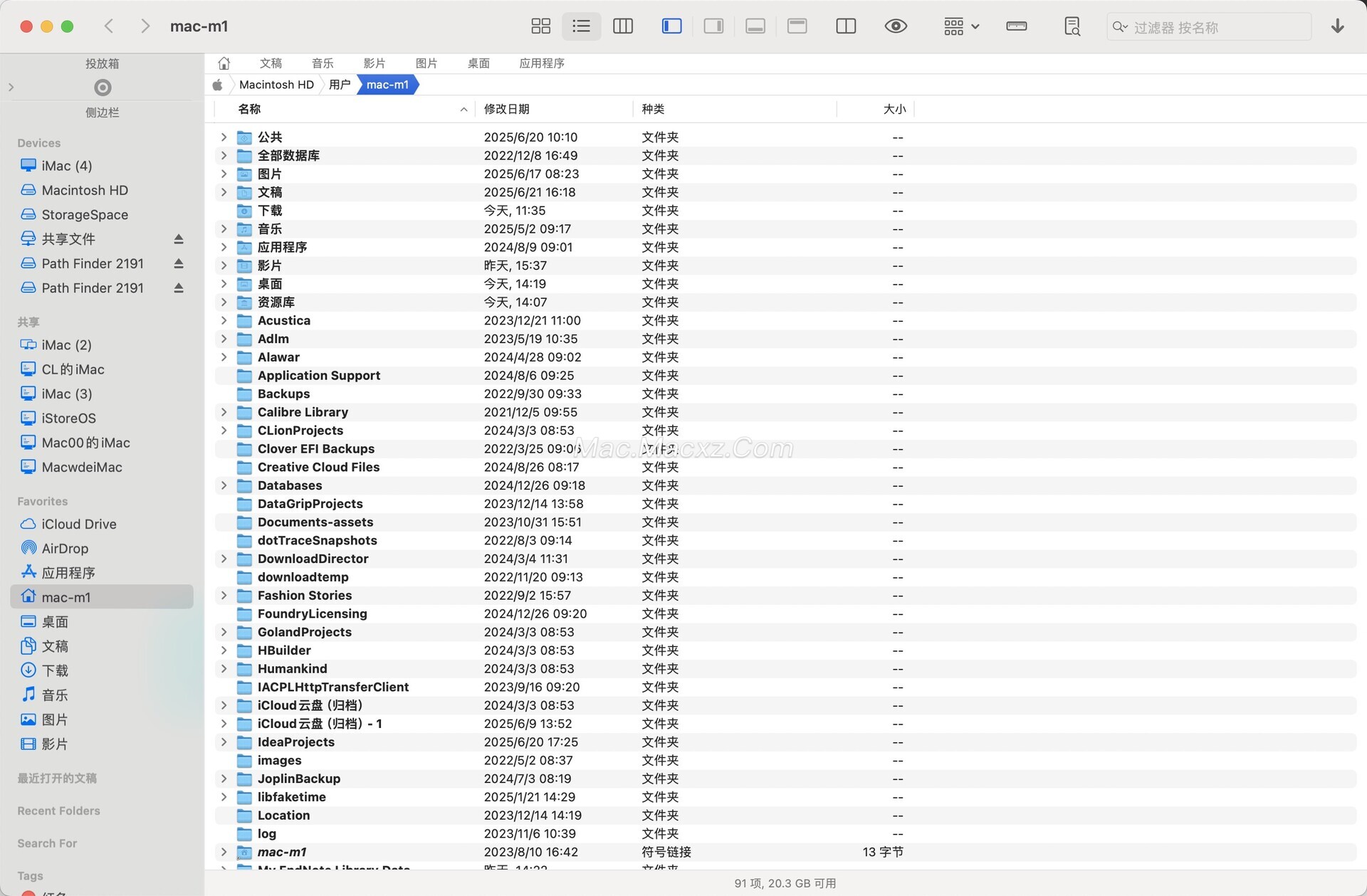Switch to icon grid view
The image size is (1367, 896).
click(540, 26)
